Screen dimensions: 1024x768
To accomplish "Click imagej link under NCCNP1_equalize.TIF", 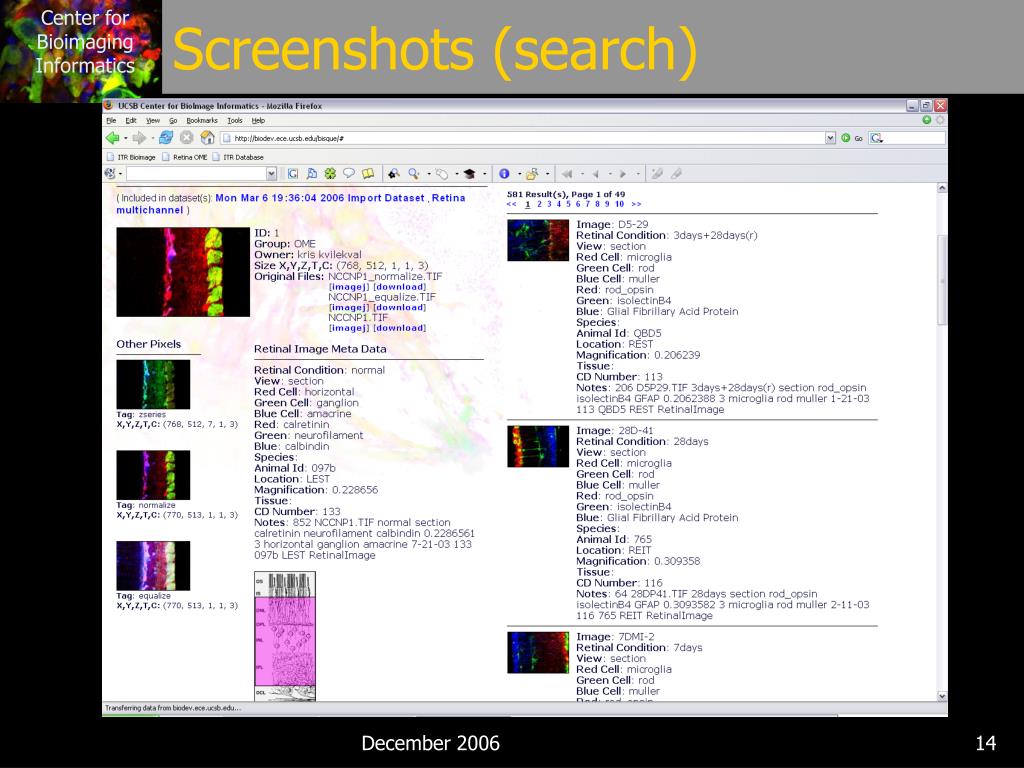I will pos(349,308).
